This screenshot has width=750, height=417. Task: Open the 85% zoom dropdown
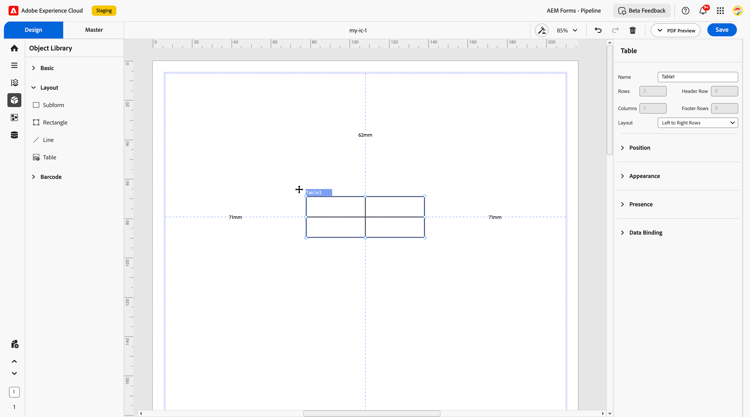click(567, 30)
